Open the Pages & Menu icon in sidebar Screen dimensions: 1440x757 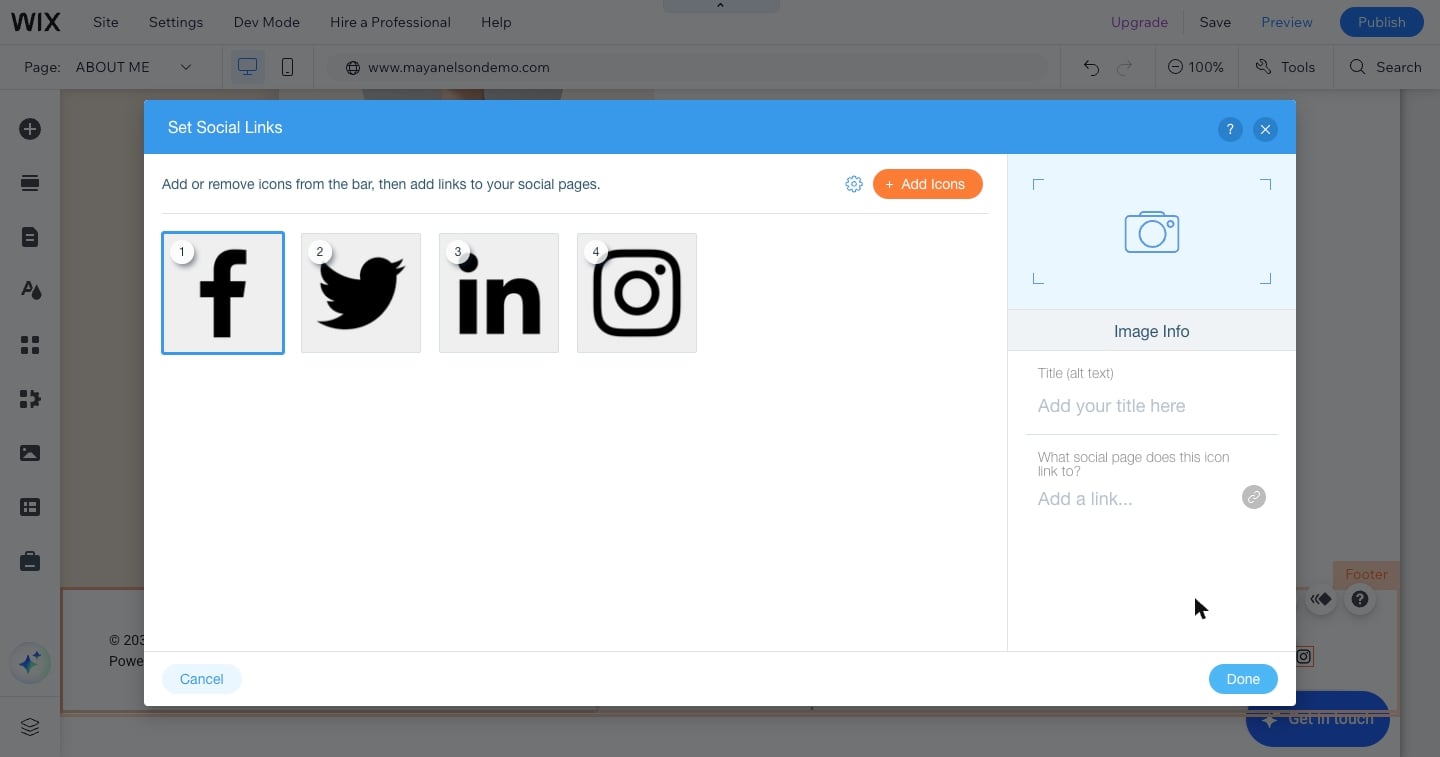click(x=30, y=237)
